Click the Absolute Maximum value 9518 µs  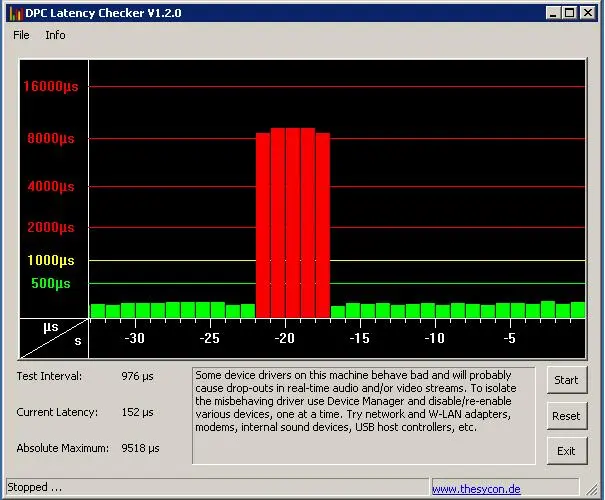pos(139,447)
